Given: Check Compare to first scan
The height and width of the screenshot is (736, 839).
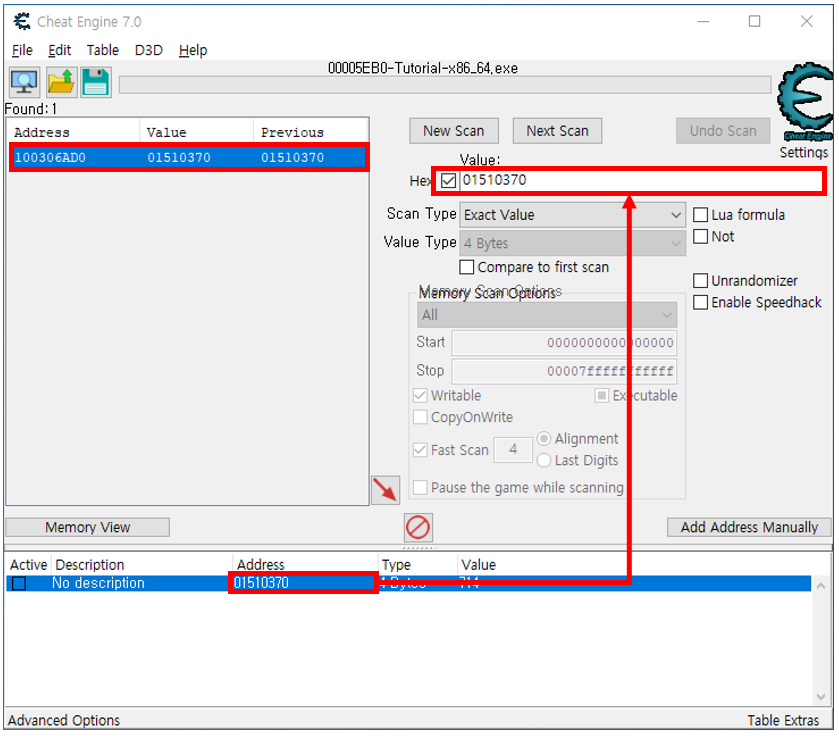Looking at the screenshot, I should [467, 267].
